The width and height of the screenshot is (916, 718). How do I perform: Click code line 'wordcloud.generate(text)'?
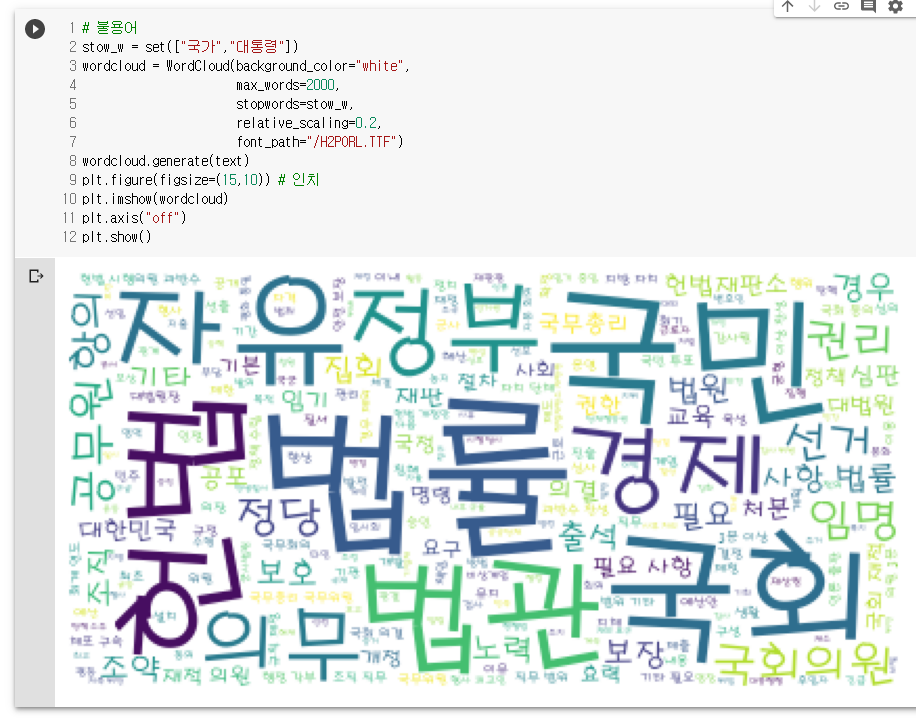pos(165,161)
